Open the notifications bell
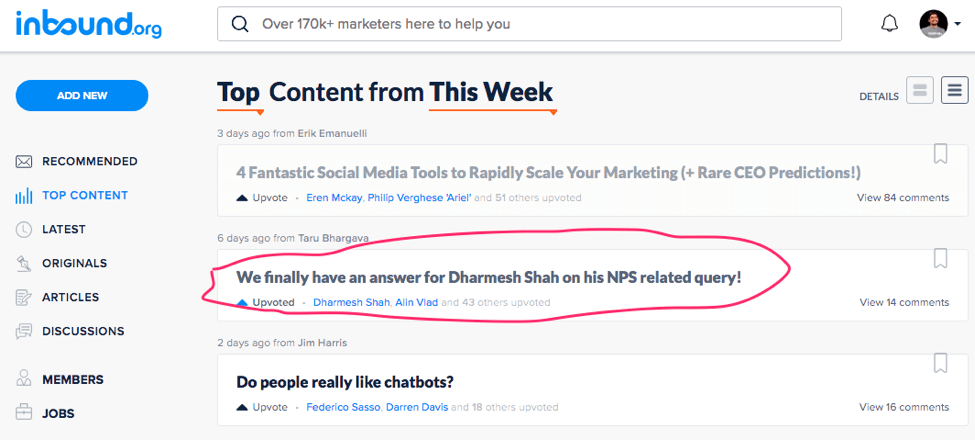This screenshot has width=975, height=440. (x=889, y=24)
